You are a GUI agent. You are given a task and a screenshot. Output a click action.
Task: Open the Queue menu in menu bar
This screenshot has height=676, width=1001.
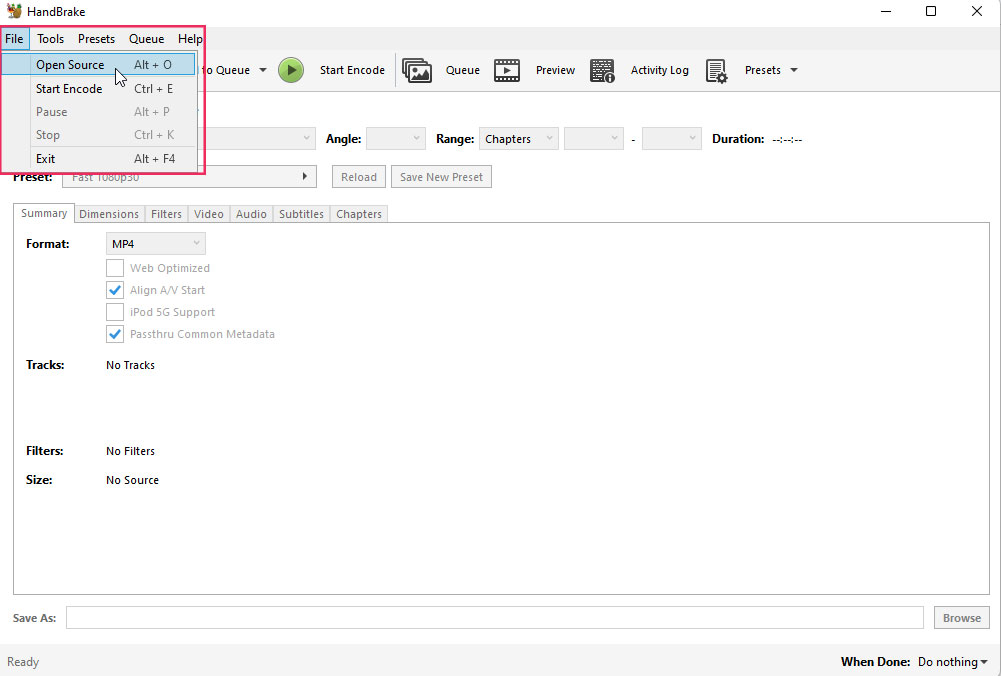146,39
